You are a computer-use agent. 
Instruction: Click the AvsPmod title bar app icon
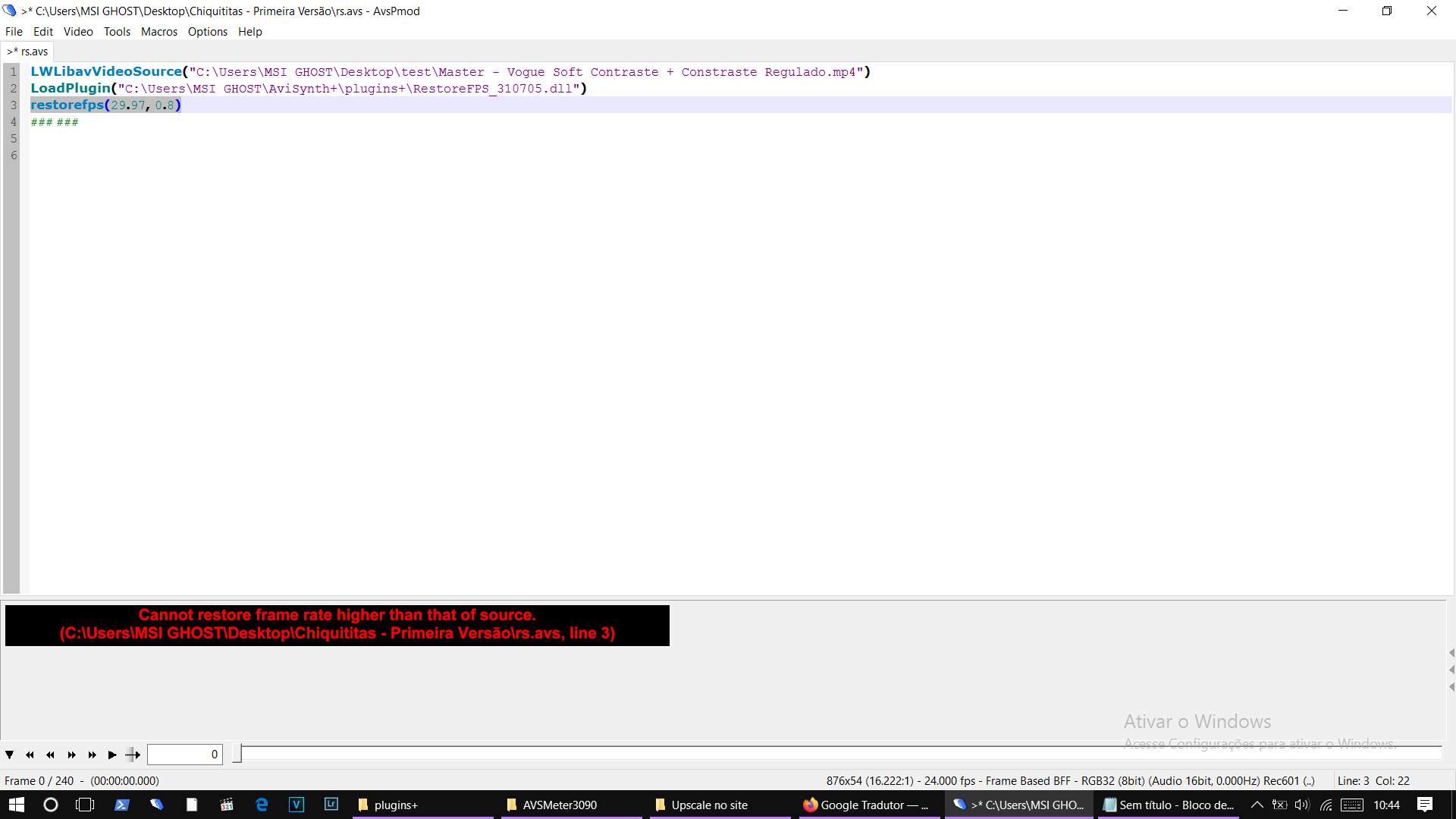tap(9, 11)
